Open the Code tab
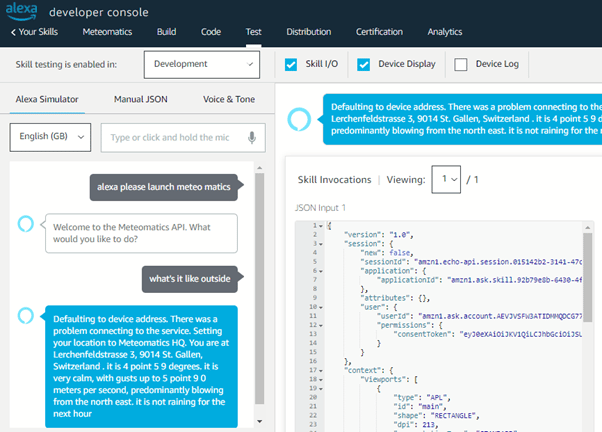The height and width of the screenshot is (432, 602). 211,32
